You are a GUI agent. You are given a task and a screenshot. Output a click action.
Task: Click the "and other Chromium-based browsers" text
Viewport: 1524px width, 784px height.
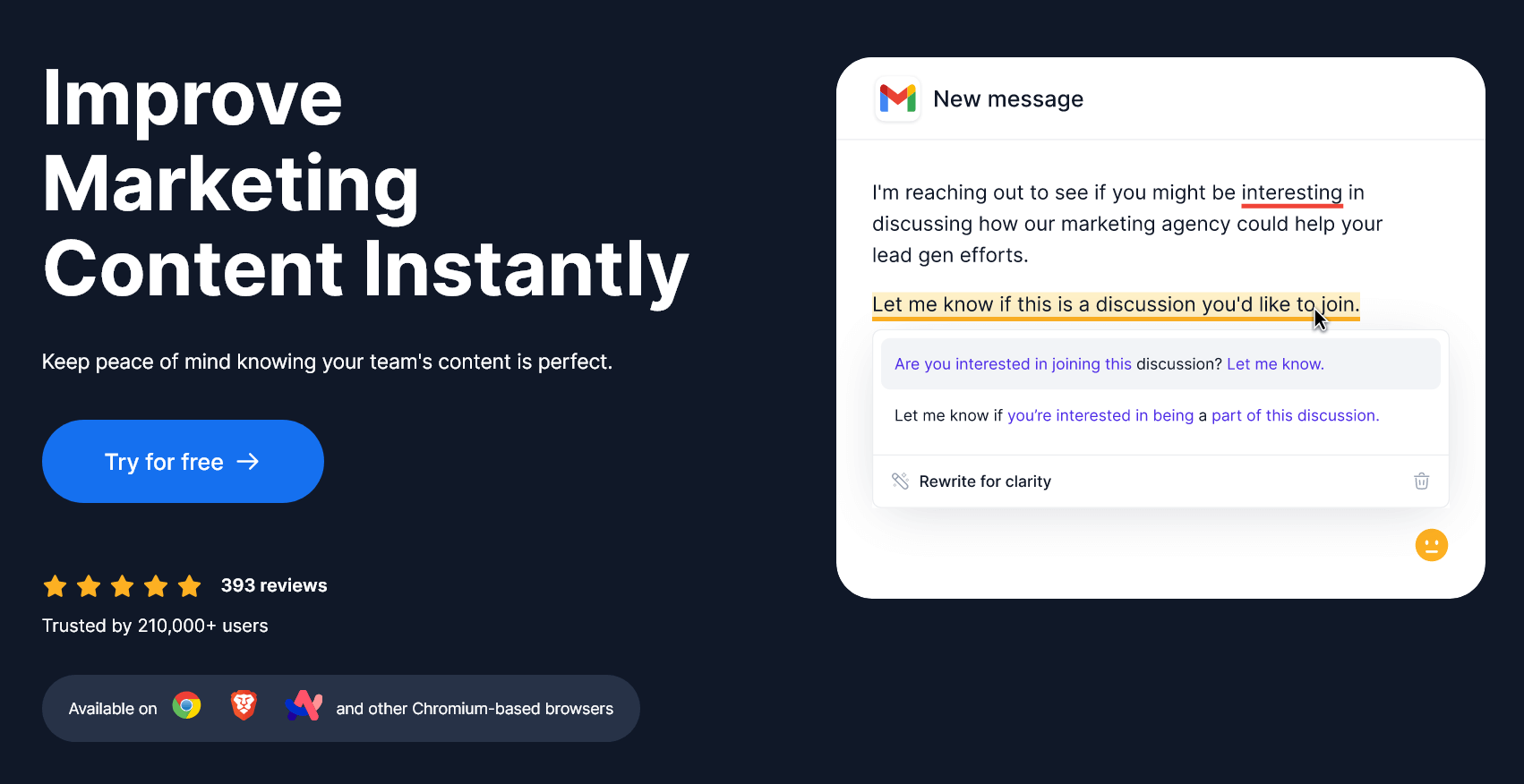pyautogui.click(x=475, y=709)
